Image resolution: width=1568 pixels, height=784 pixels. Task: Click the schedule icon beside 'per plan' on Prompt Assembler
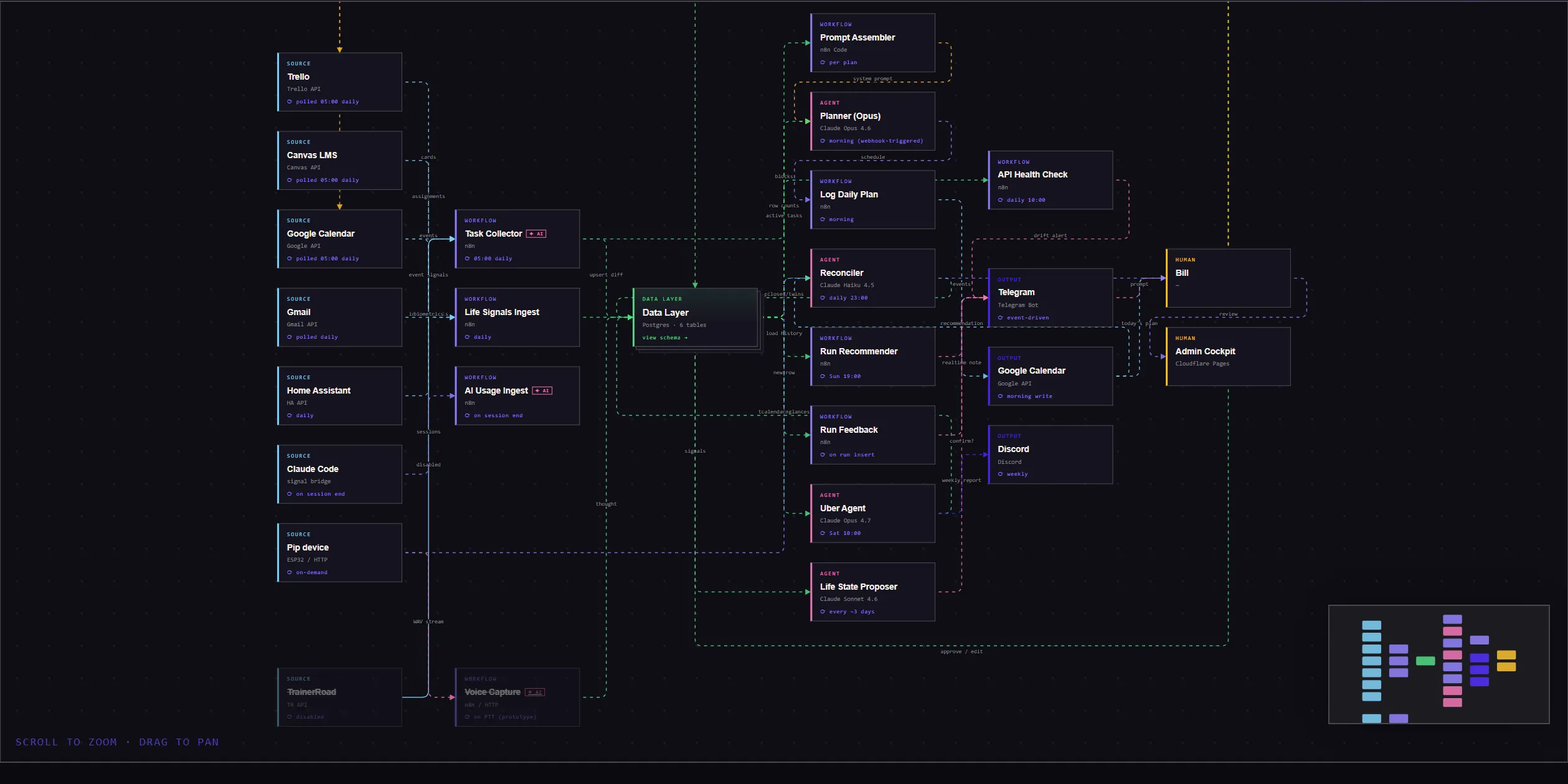(x=823, y=62)
